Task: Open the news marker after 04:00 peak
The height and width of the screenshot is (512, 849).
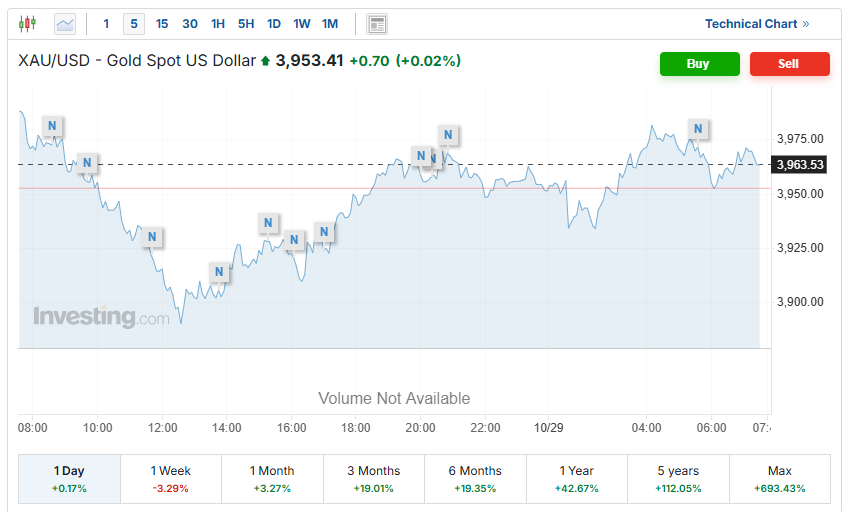Action: pos(698,129)
